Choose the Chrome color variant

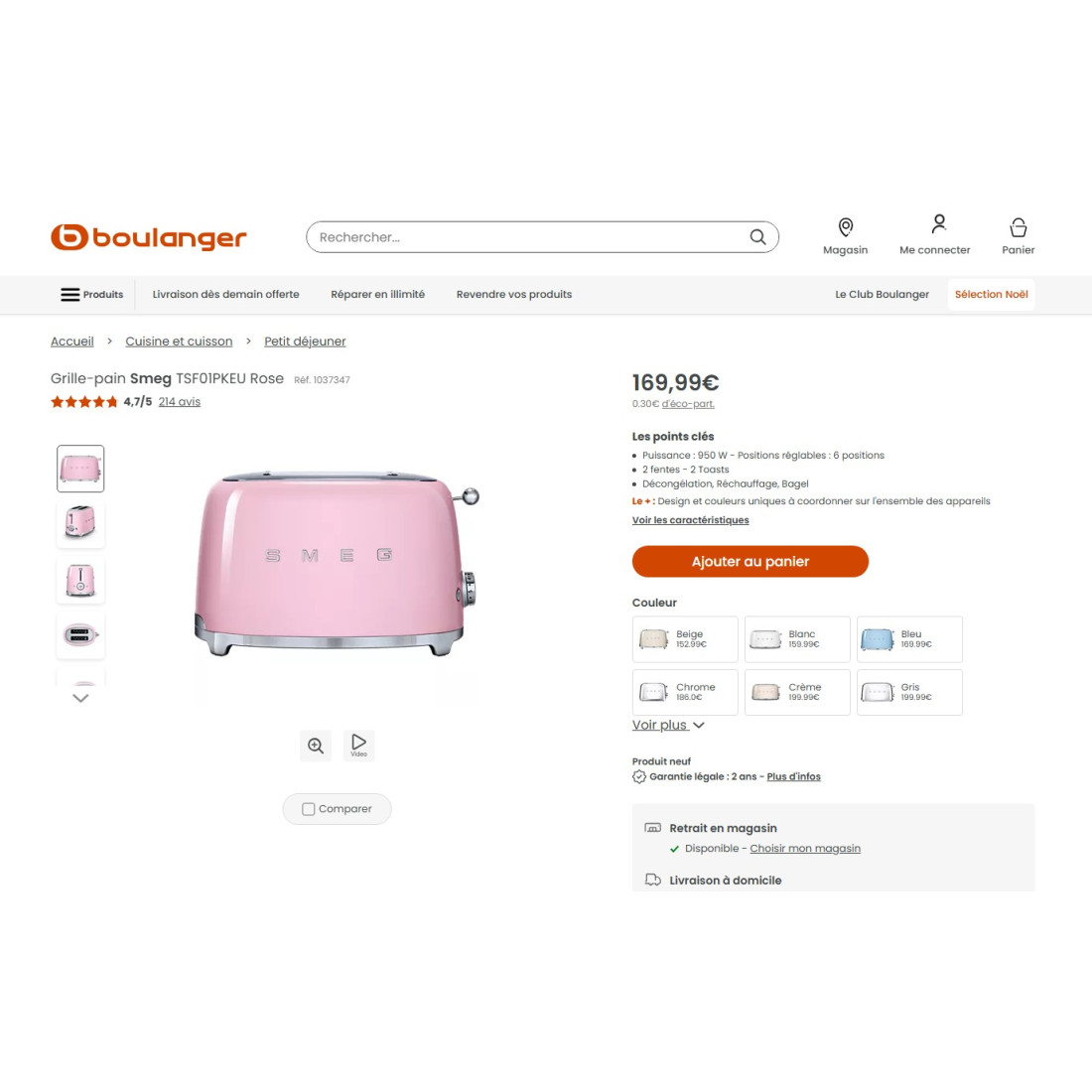tap(685, 692)
